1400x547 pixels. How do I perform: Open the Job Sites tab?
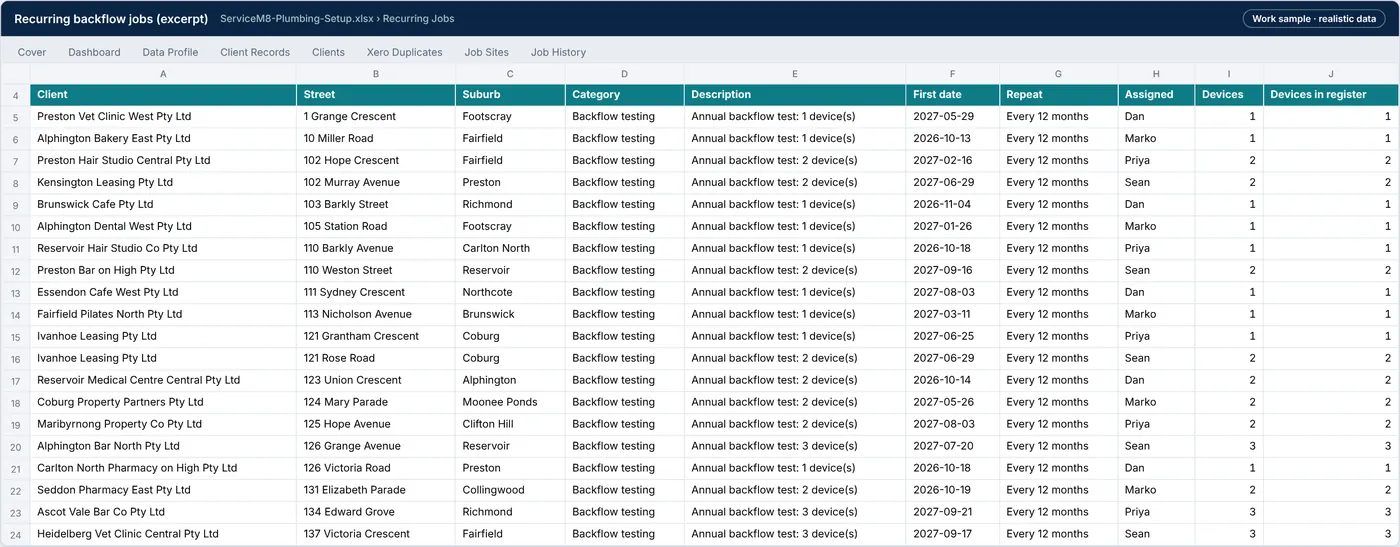point(487,52)
